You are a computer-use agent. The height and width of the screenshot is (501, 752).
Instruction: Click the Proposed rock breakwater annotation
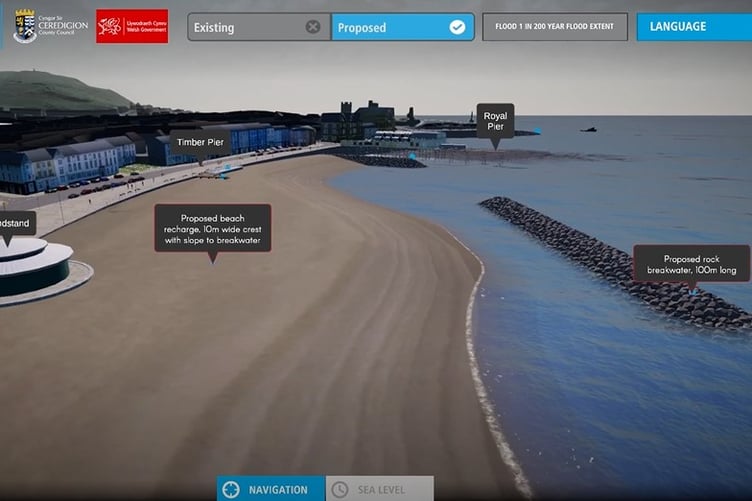tap(691, 264)
